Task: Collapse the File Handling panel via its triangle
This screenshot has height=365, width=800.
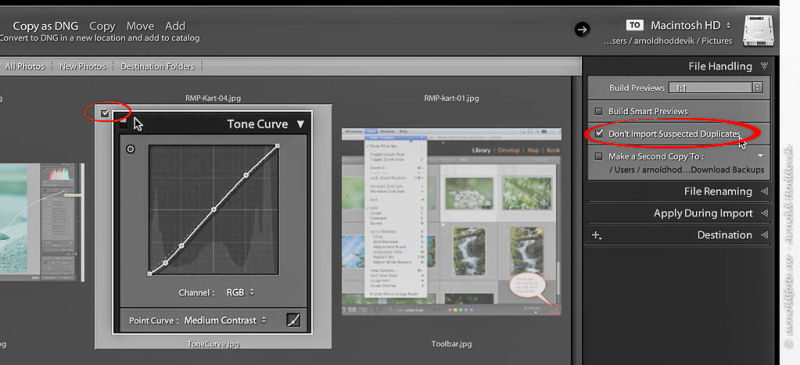Action: (x=764, y=66)
